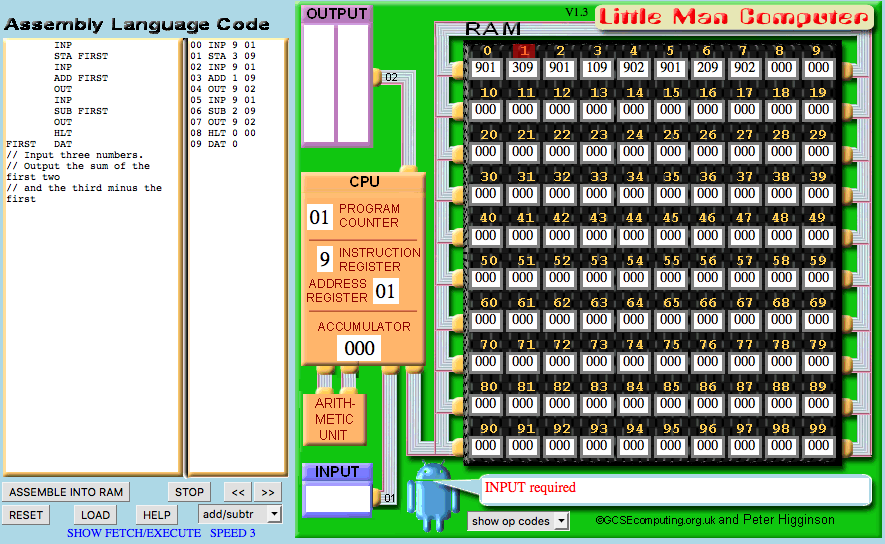Select RAM cell 4 containing 902
This screenshot has width=885, height=544.
point(633,68)
